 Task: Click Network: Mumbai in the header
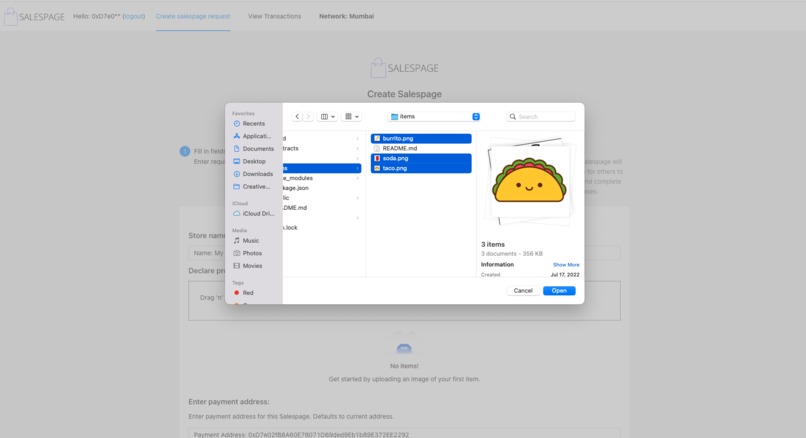(x=346, y=16)
